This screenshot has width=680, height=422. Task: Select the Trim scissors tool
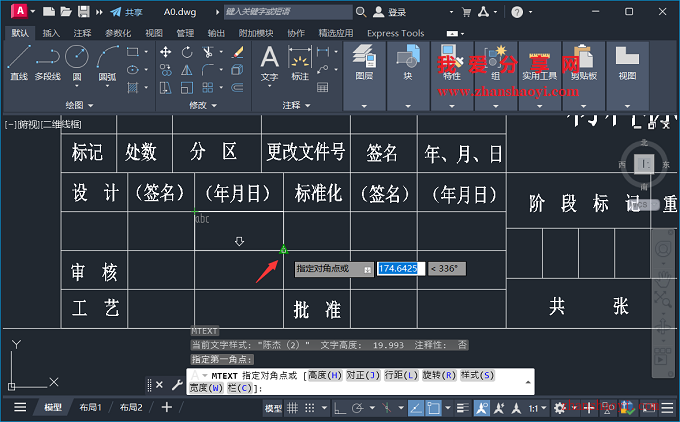(208, 52)
